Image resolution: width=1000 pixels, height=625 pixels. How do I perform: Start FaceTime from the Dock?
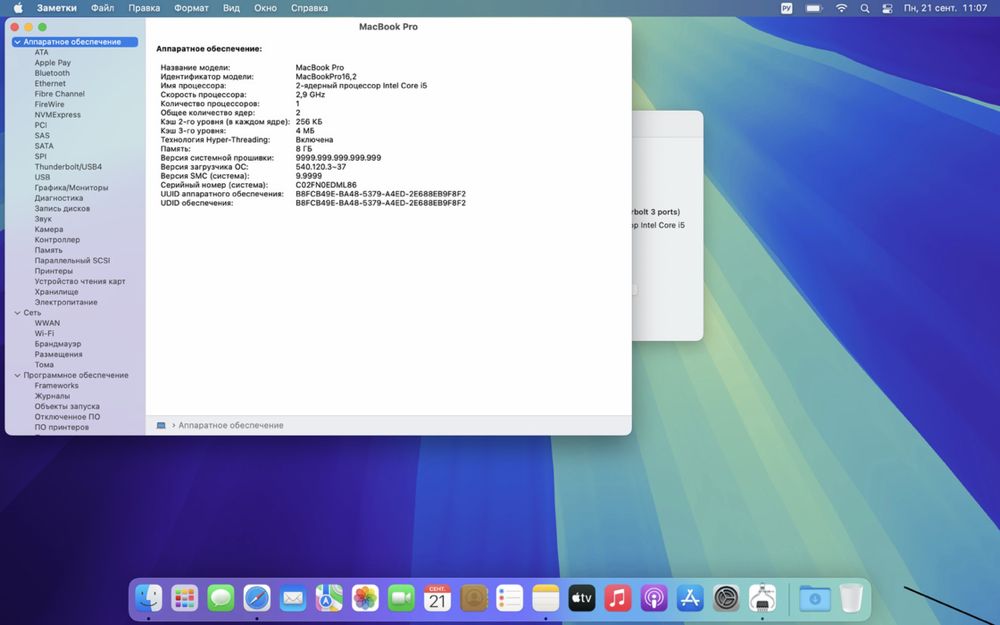click(401, 598)
